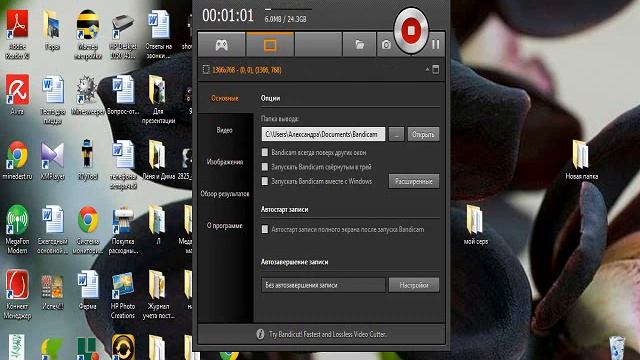Click the disk usage progress bar
Image resolution: width=640 pixels, height=360 pixels.
[x=288, y=9]
